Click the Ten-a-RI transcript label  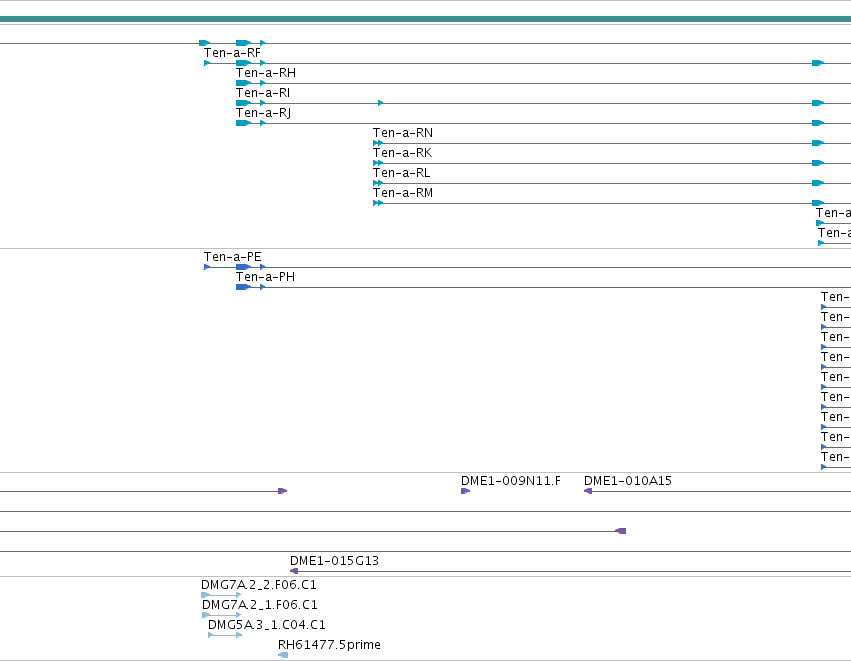coord(263,93)
